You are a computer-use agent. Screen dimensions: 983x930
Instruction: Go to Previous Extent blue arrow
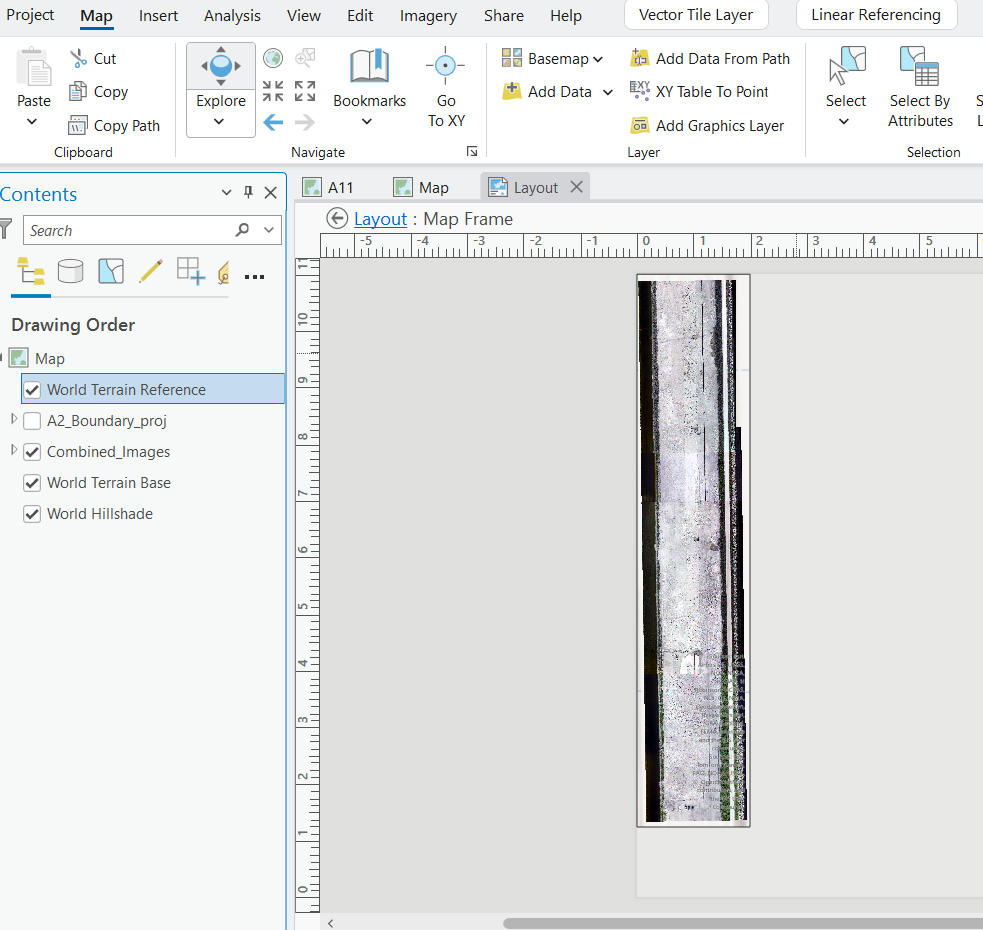tap(273, 122)
